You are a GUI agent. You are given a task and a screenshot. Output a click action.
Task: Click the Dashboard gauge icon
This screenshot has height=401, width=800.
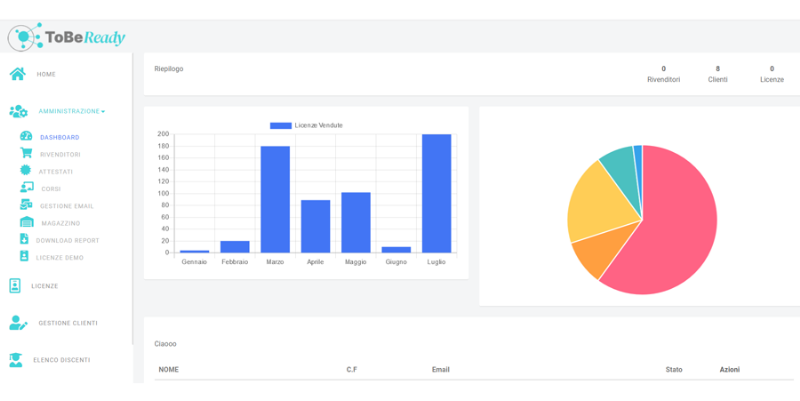(26, 136)
